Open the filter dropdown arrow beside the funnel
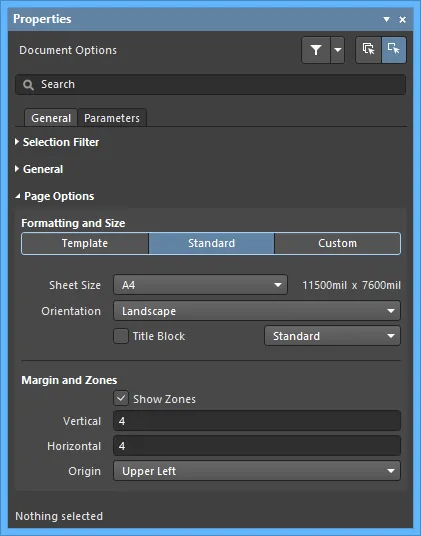Screen dimensions: 421x536 click(338, 50)
